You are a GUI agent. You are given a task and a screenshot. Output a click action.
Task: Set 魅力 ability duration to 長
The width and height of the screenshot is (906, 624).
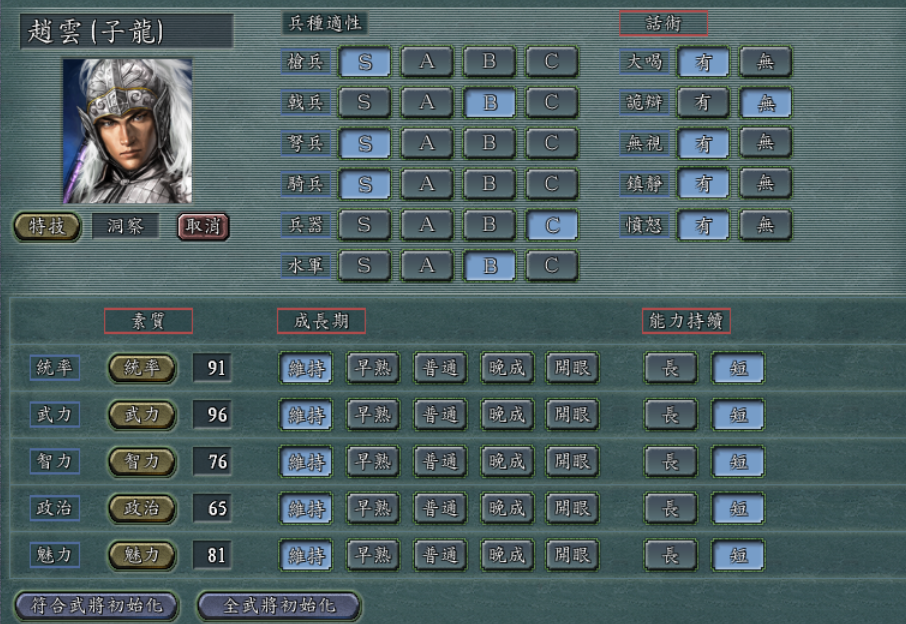[671, 555]
